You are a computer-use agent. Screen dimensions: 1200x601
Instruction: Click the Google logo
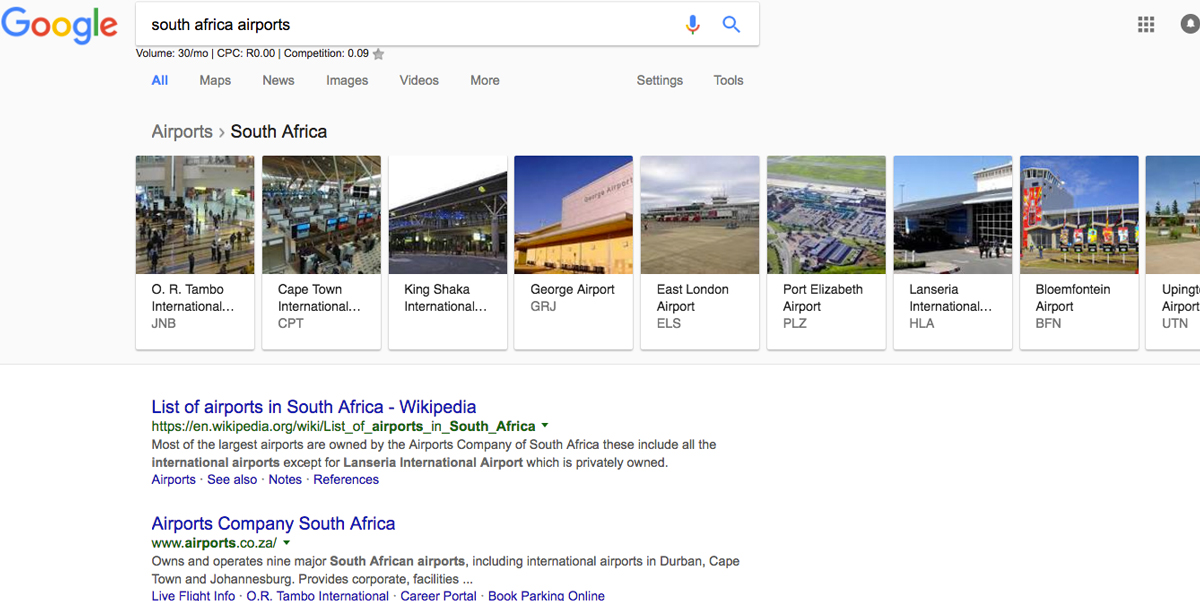pyautogui.click(x=59, y=25)
